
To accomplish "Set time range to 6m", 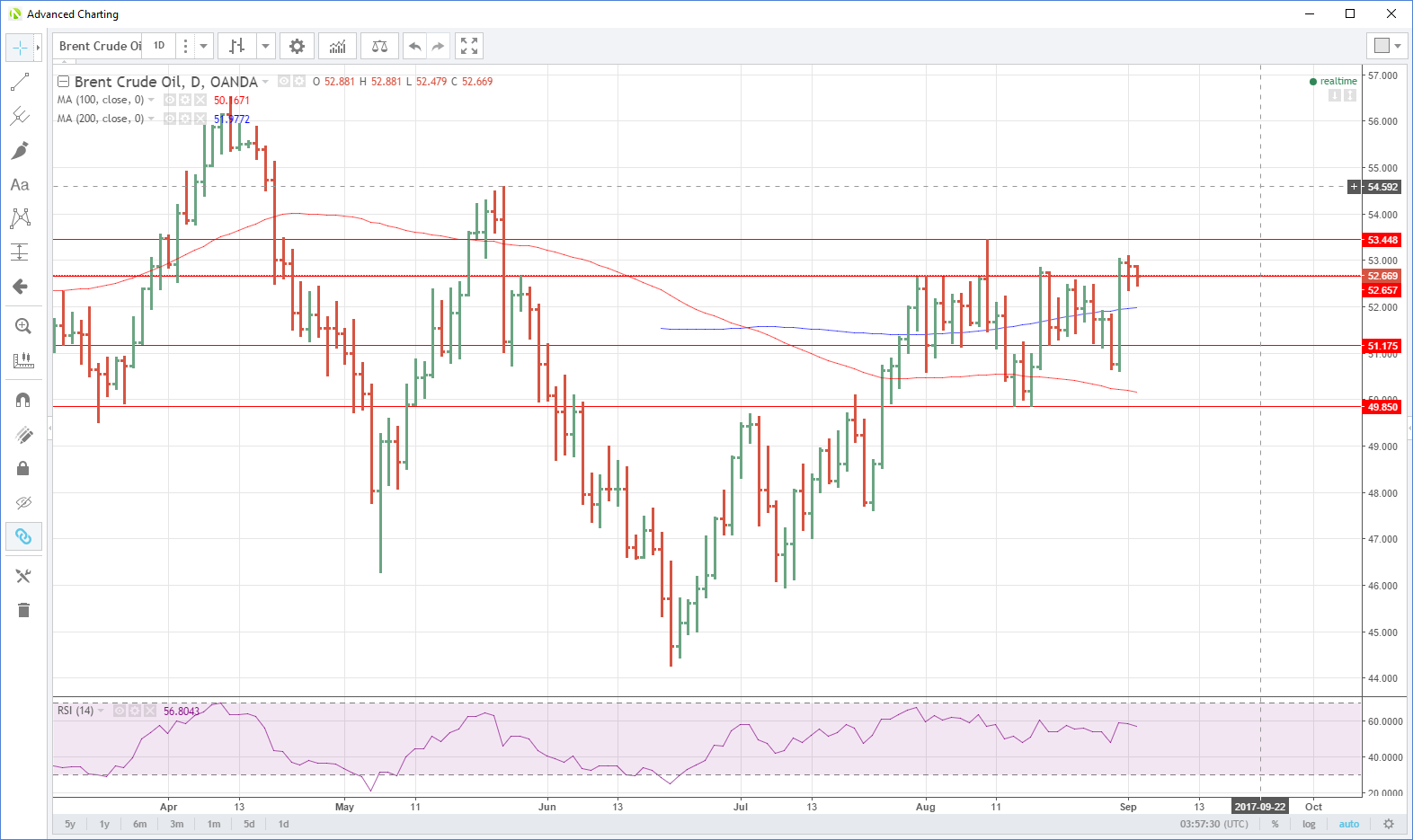I will pos(139,824).
